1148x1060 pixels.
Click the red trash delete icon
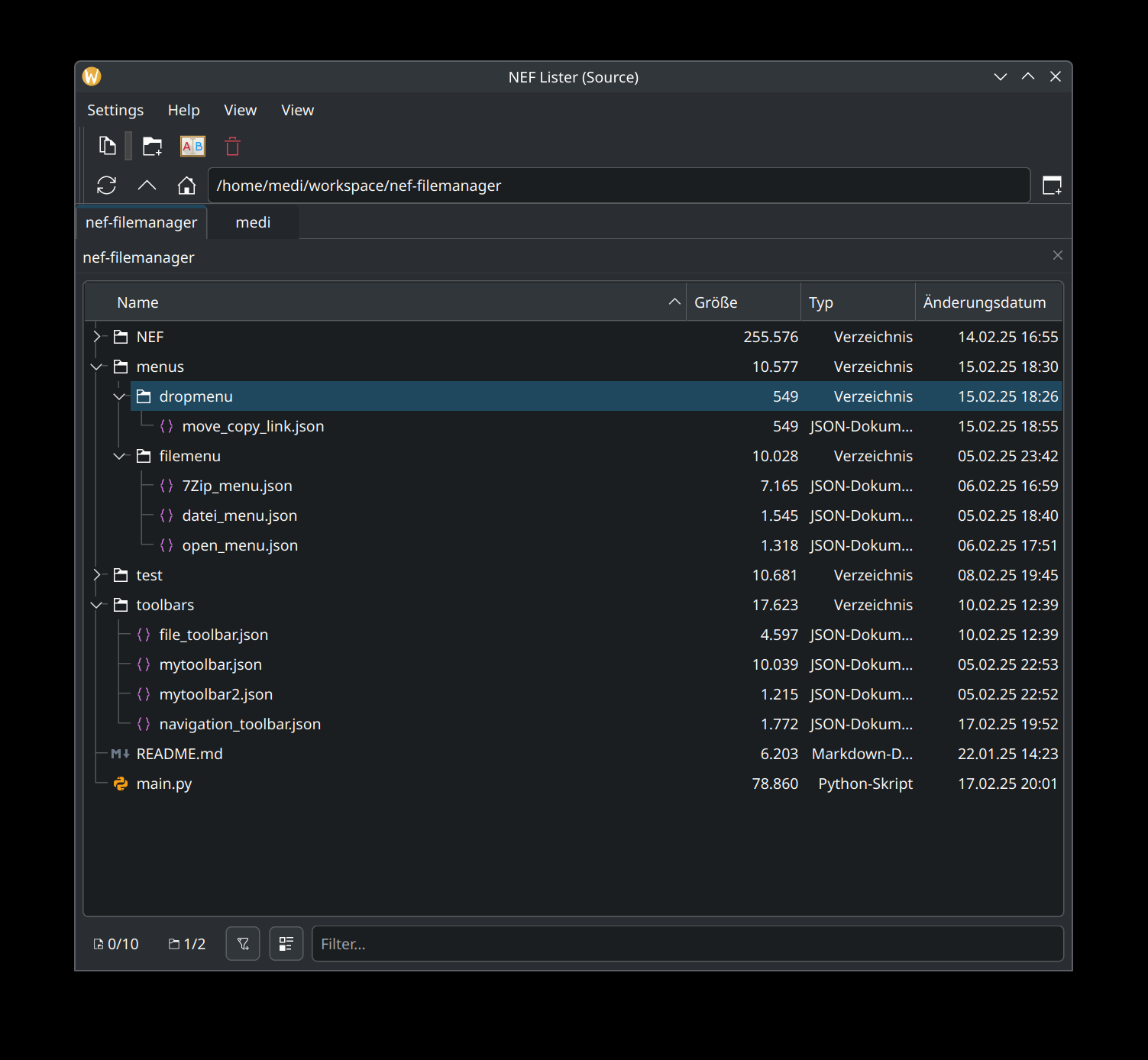(233, 146)
